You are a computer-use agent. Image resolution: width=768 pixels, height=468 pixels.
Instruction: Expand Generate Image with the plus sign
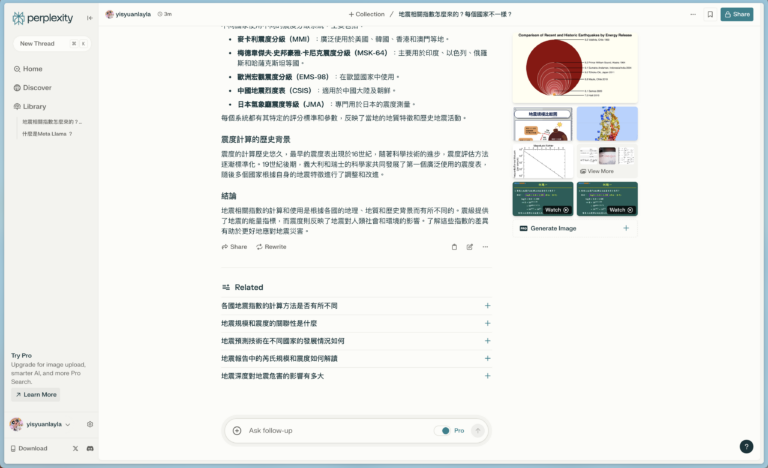tap(626, 228)
